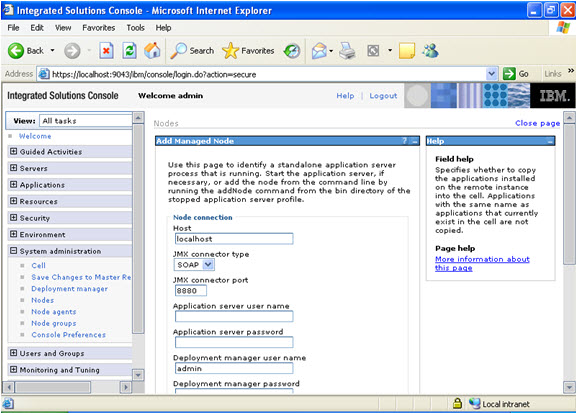Viewport: 576px width, 413px height.
Task: Open the Back button history dropdown arrow
Action: tap(52, 50)
